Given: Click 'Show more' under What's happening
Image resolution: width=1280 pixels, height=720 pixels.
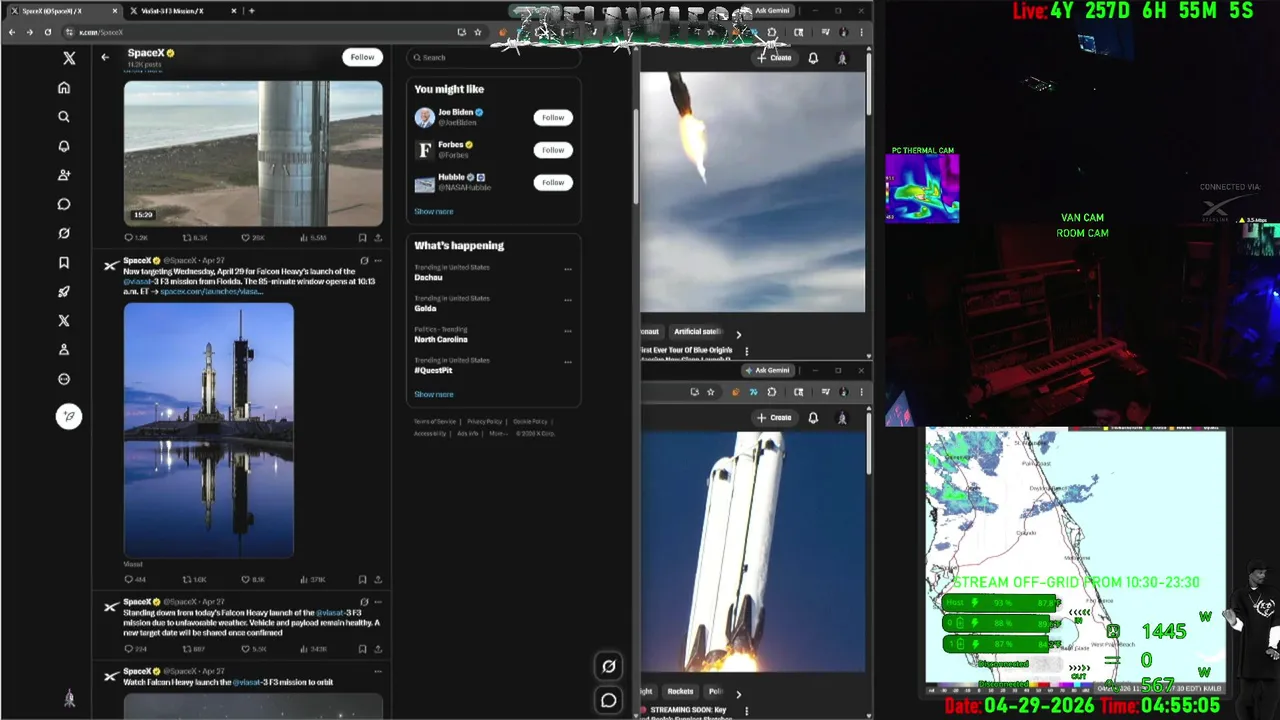Looking at the screenshot, I should tap(434, 394).
